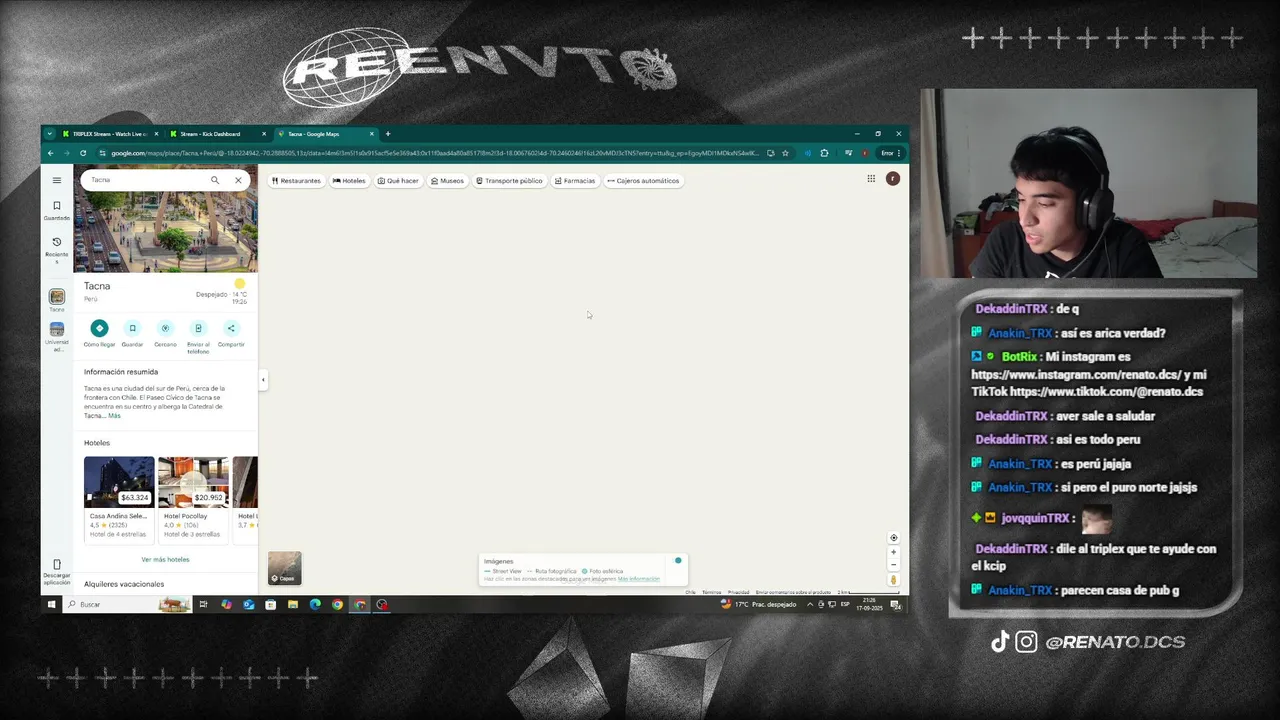The width and height of the screenshot is (1280, 720).
Task: Click the Descargar aplicación sidebar button
Action: coord(57,572)
